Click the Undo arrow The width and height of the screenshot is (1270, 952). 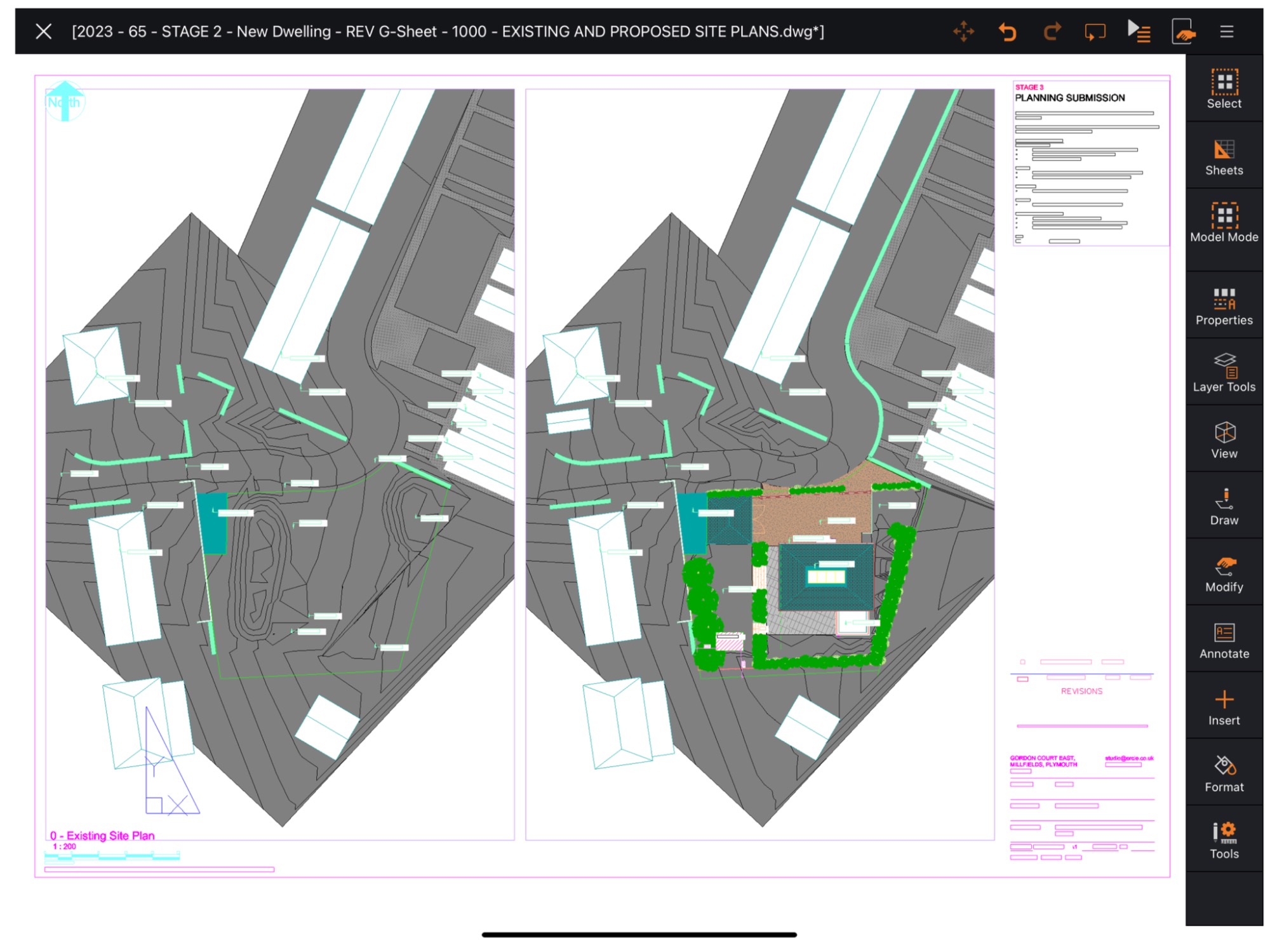pyautogui.click(x=1007, y=31)
